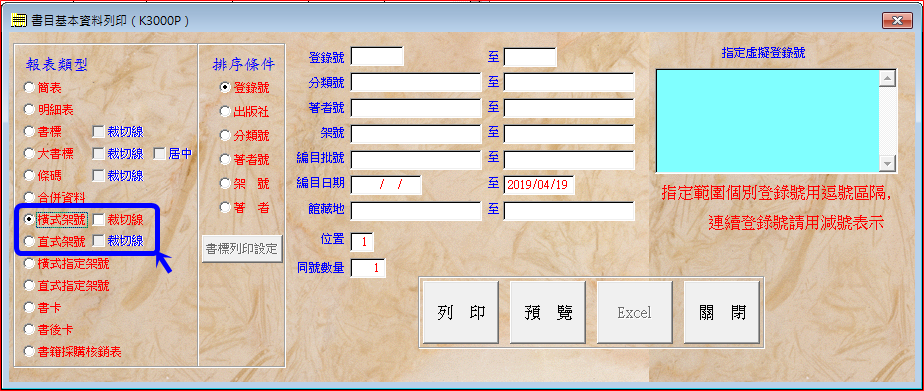Click the window title bar app icon
The width and height of the screenshot is (924, 391).
pos(19,21)
